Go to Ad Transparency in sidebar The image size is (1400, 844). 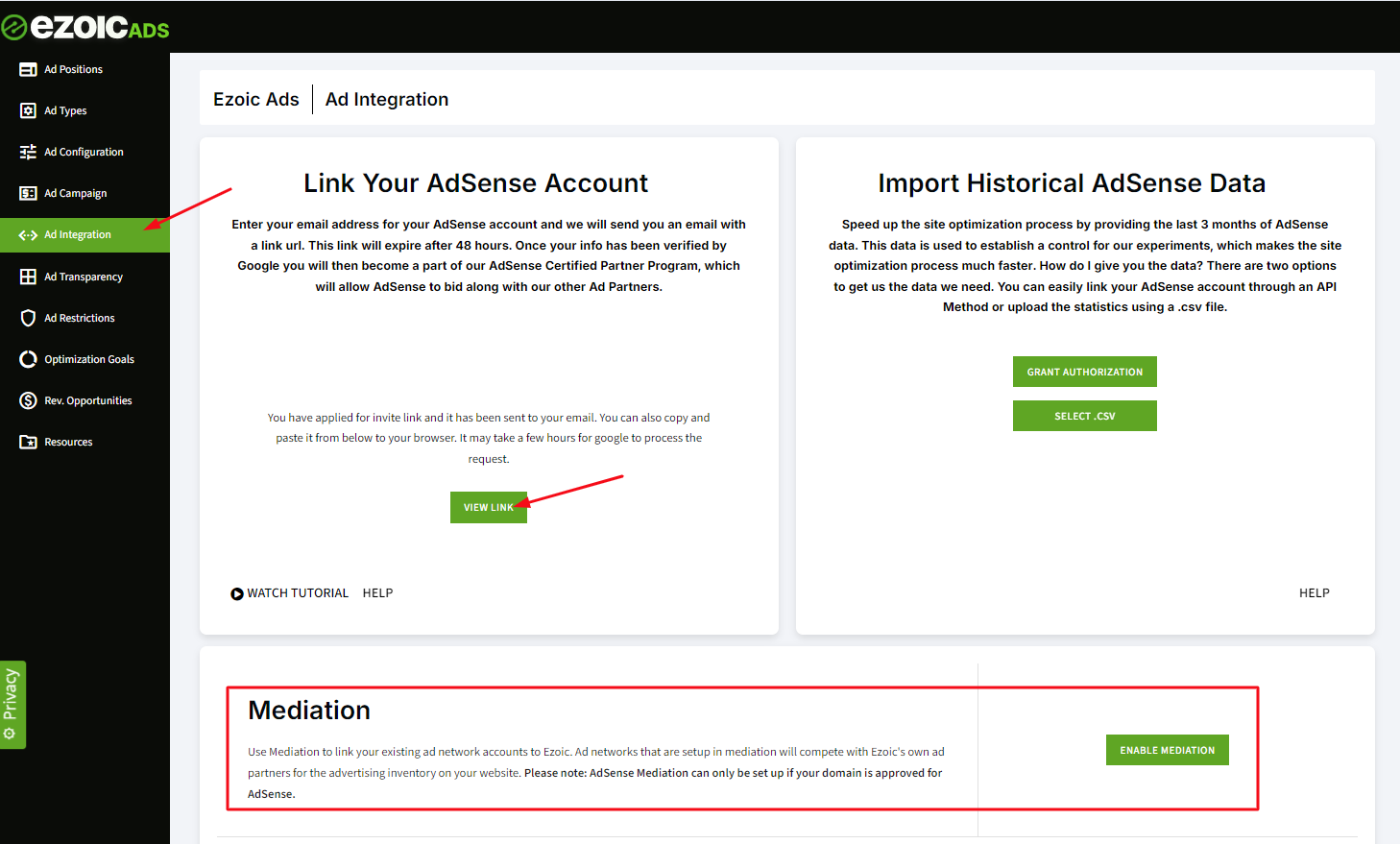coord(84,277)
